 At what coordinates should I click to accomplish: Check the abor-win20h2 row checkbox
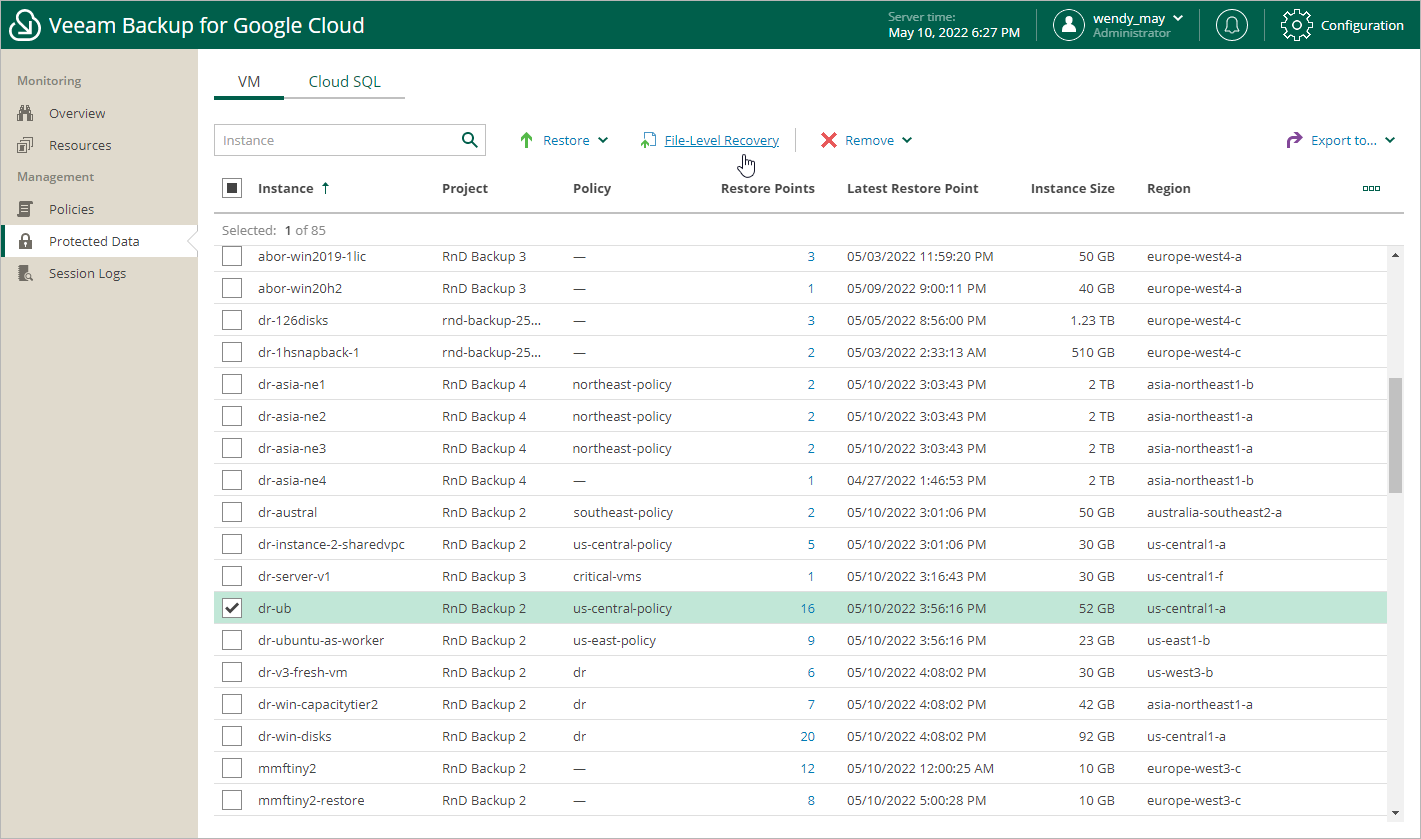point(232,289)
